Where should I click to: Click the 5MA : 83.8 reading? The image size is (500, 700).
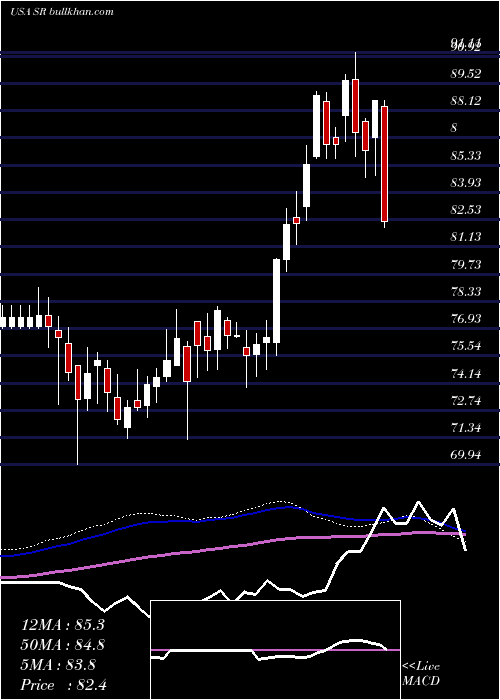coord(58,665)
